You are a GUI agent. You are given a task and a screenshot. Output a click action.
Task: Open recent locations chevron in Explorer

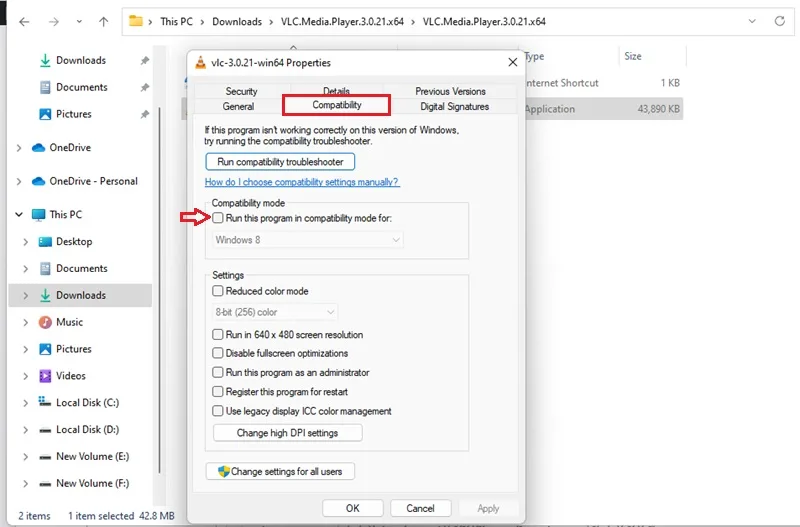point(79,21)
